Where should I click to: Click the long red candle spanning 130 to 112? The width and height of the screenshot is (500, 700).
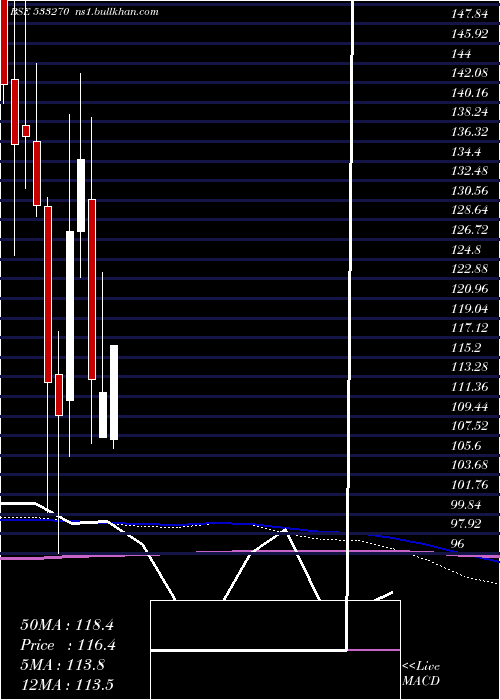pos(92,289)
